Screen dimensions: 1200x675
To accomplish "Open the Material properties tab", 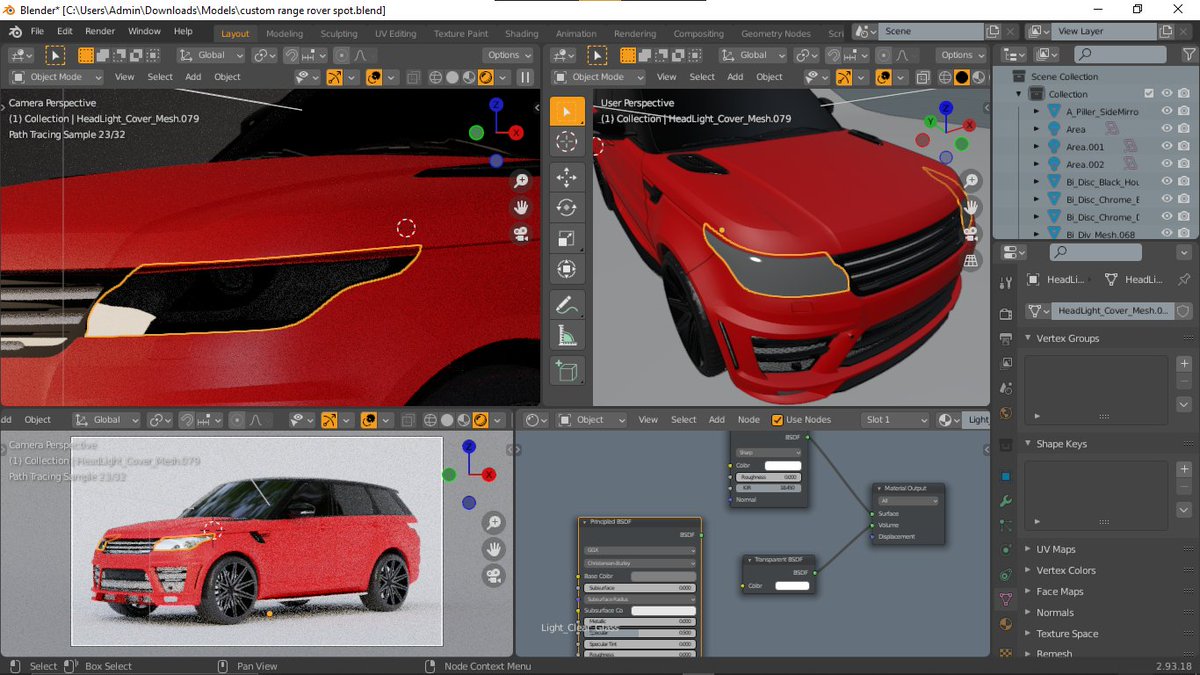I will [1006, 623].
